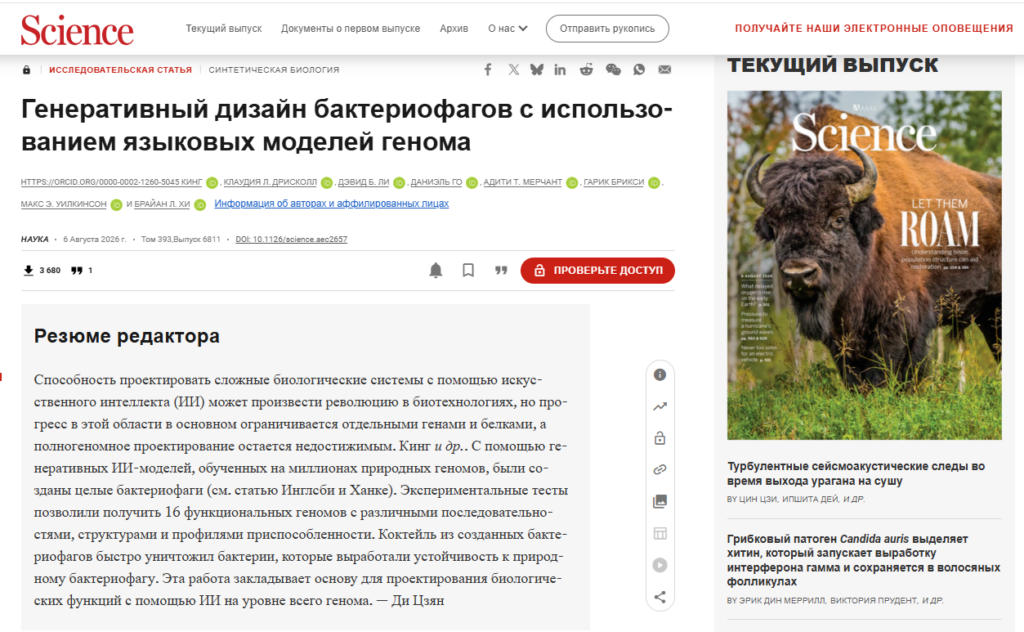Click the ТЕКУЩИЙ ВЫПУСК heading

(x=833, y=65)
